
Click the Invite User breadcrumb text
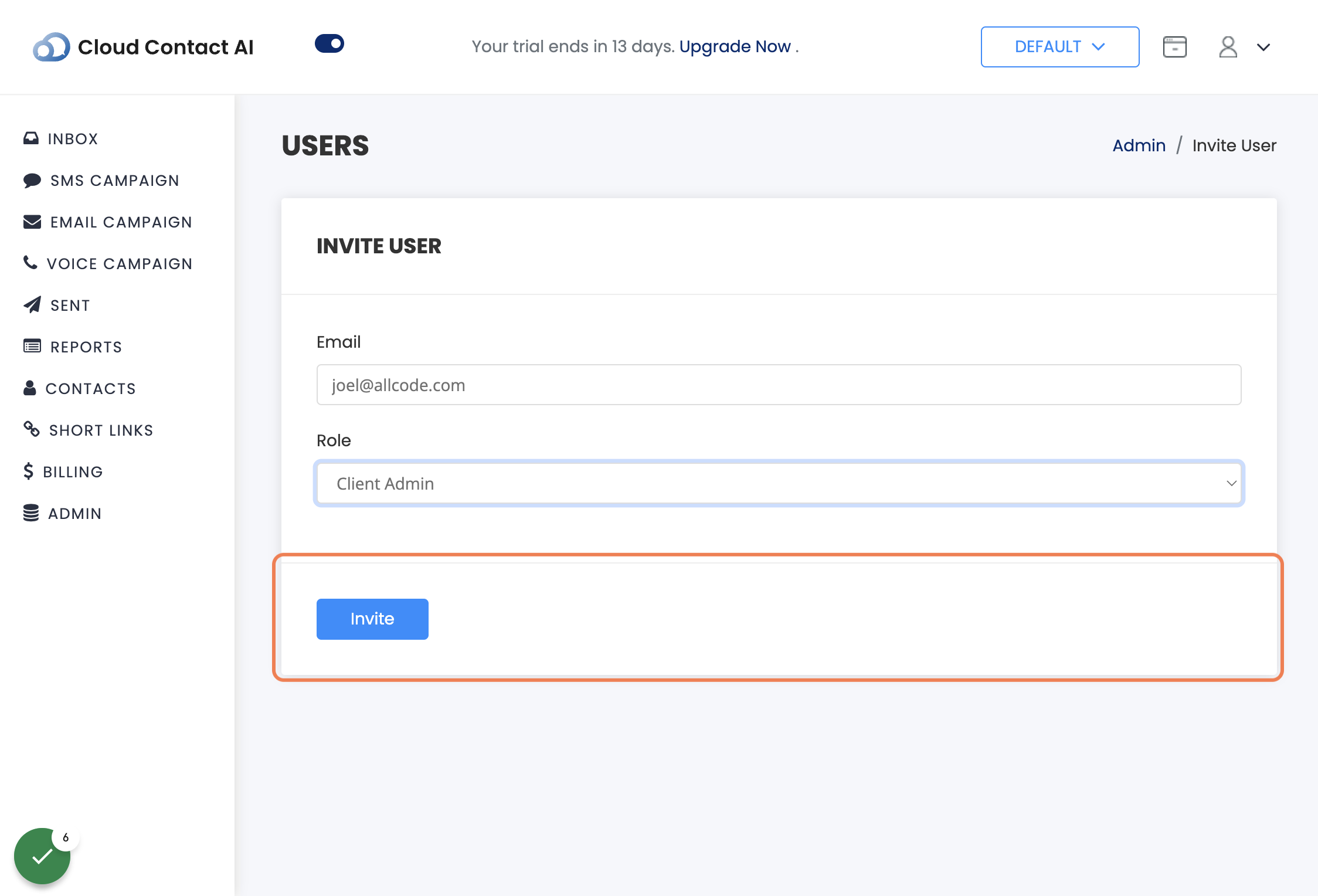[1234, 145]
